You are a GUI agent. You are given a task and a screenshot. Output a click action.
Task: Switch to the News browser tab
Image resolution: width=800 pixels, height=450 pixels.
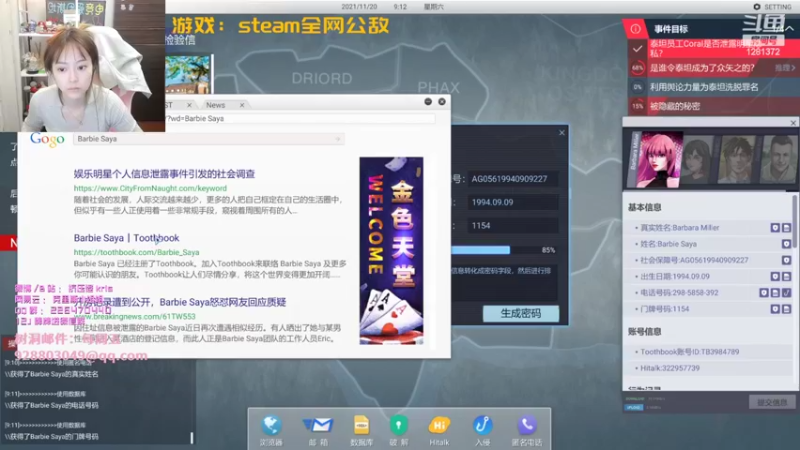click(215, 105)
